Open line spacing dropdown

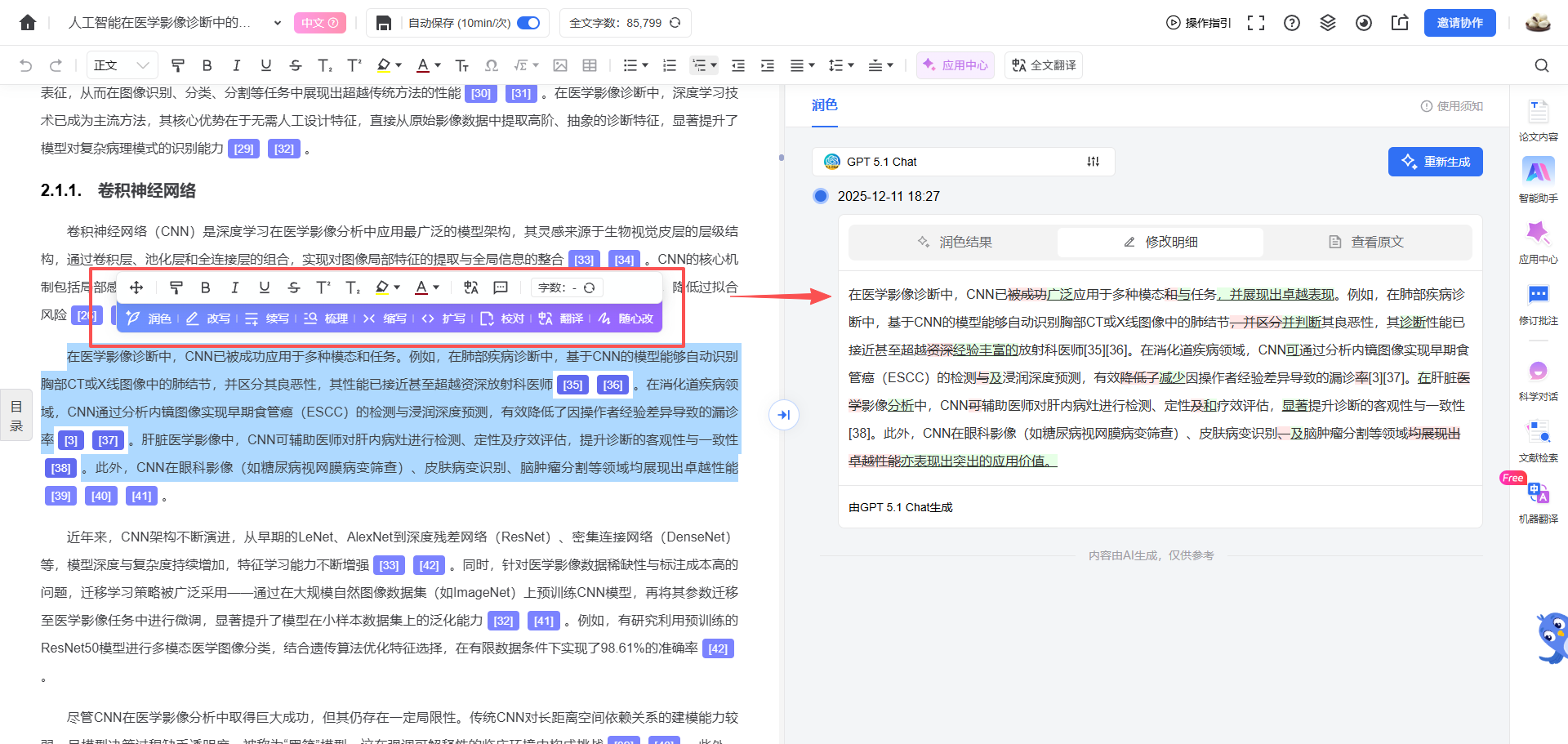pos(841,65)
